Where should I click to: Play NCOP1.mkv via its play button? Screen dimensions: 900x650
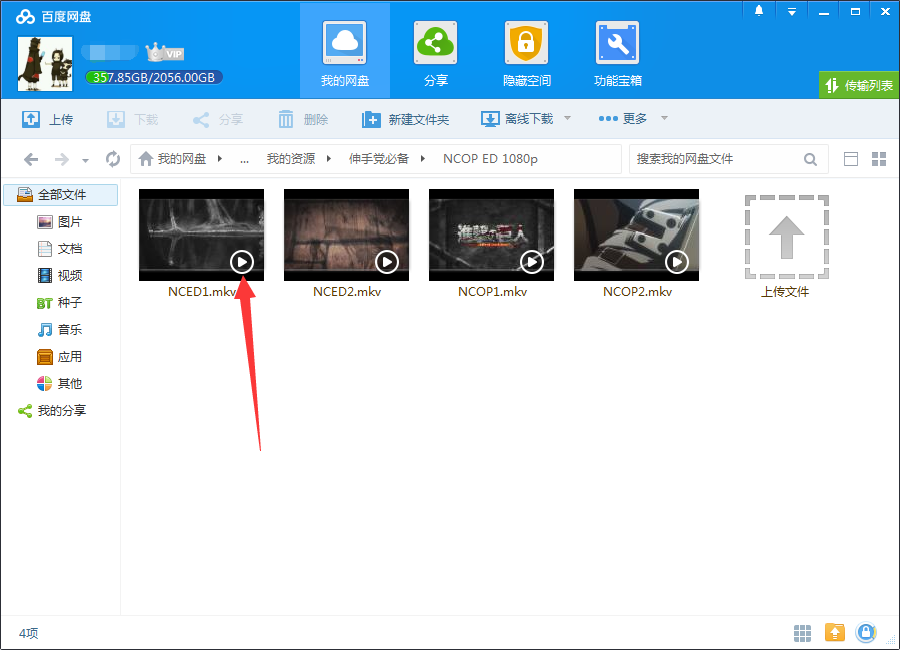pyautogui.click(x=532, y=262)
